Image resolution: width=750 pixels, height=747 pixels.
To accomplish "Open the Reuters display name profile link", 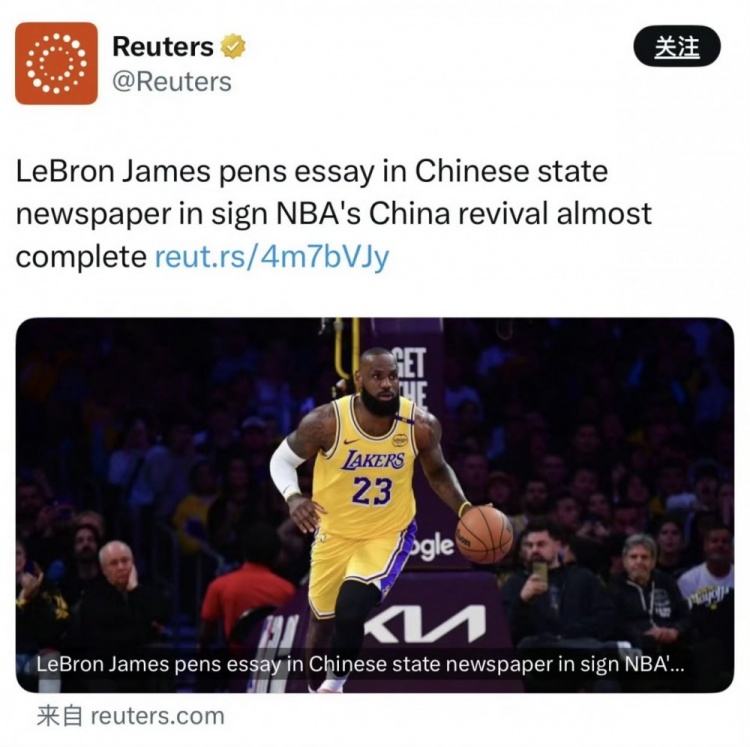I will pyautogui.click(x=163, y=46).
